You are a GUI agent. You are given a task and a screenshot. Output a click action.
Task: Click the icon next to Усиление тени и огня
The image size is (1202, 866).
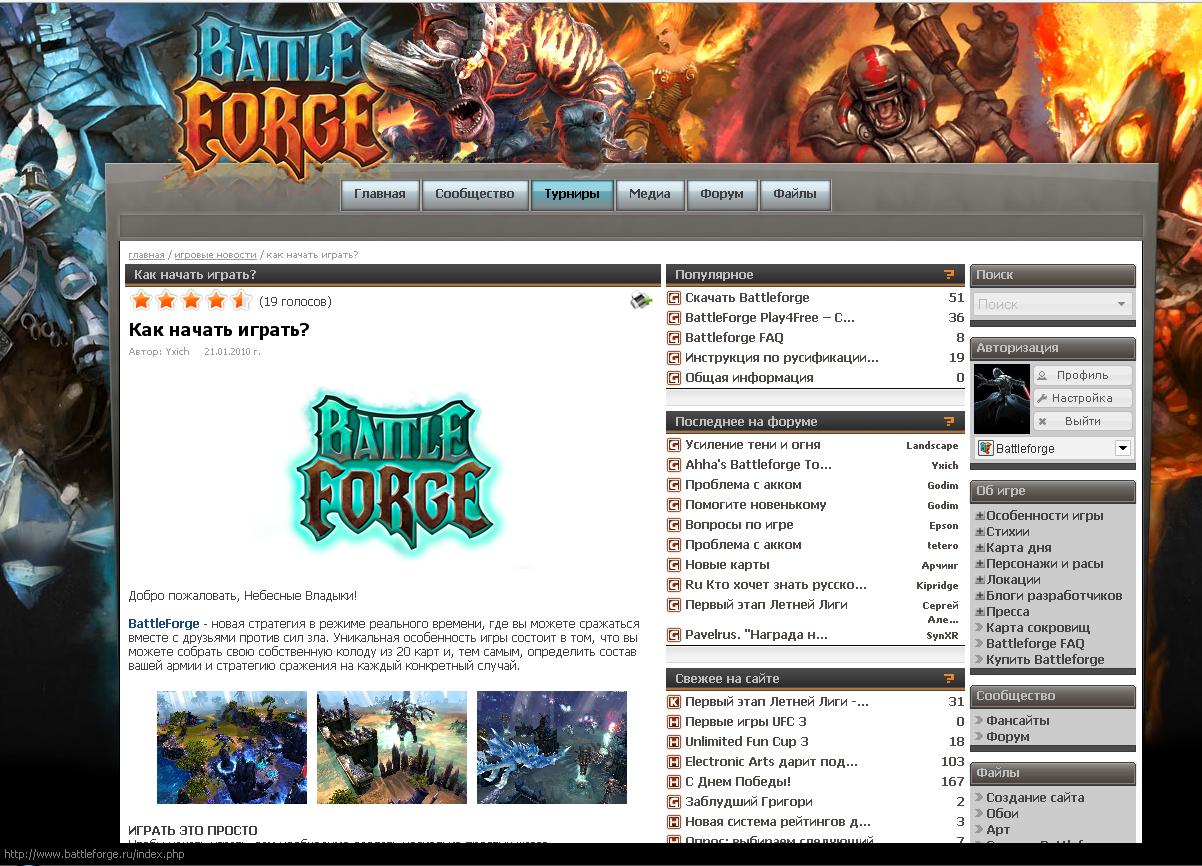click(674, 445)
